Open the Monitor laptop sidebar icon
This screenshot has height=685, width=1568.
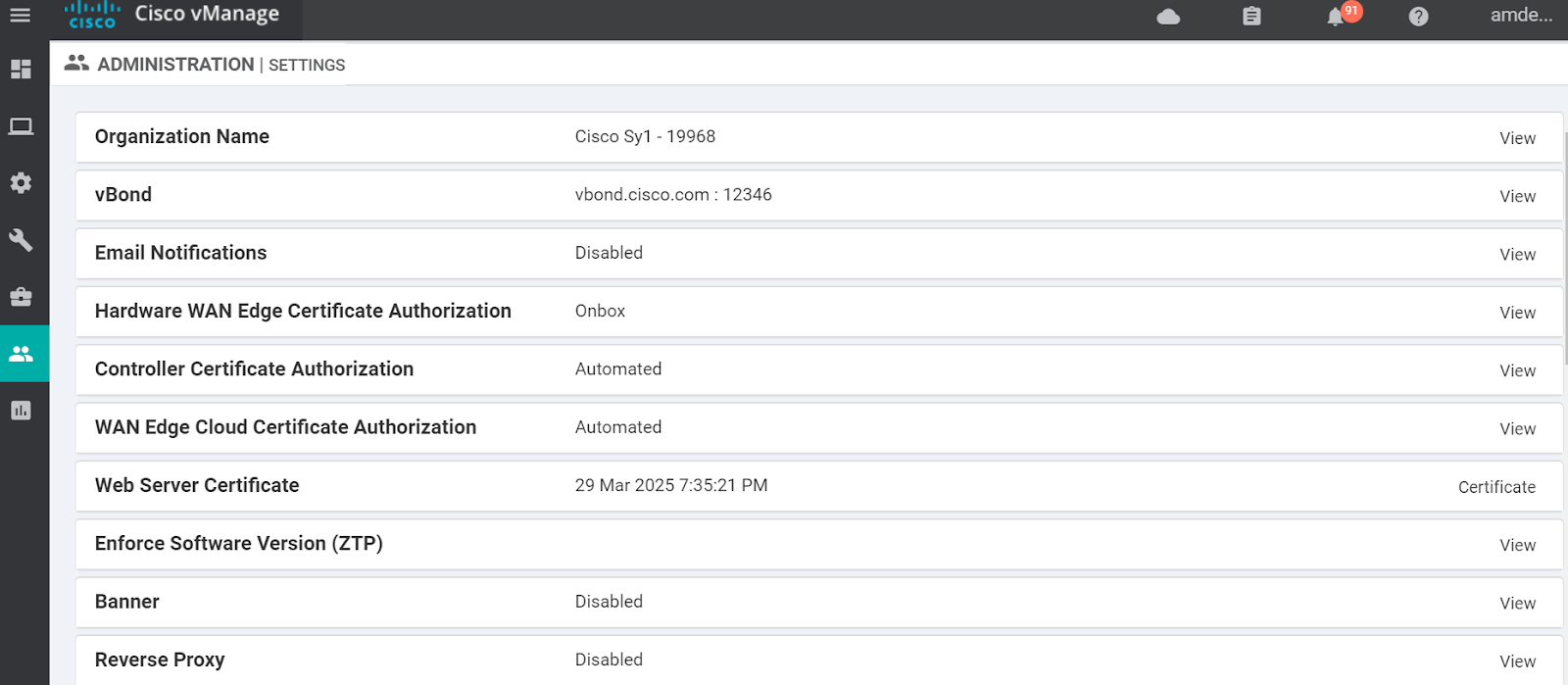pyautogui.click(x=21, y=126)
